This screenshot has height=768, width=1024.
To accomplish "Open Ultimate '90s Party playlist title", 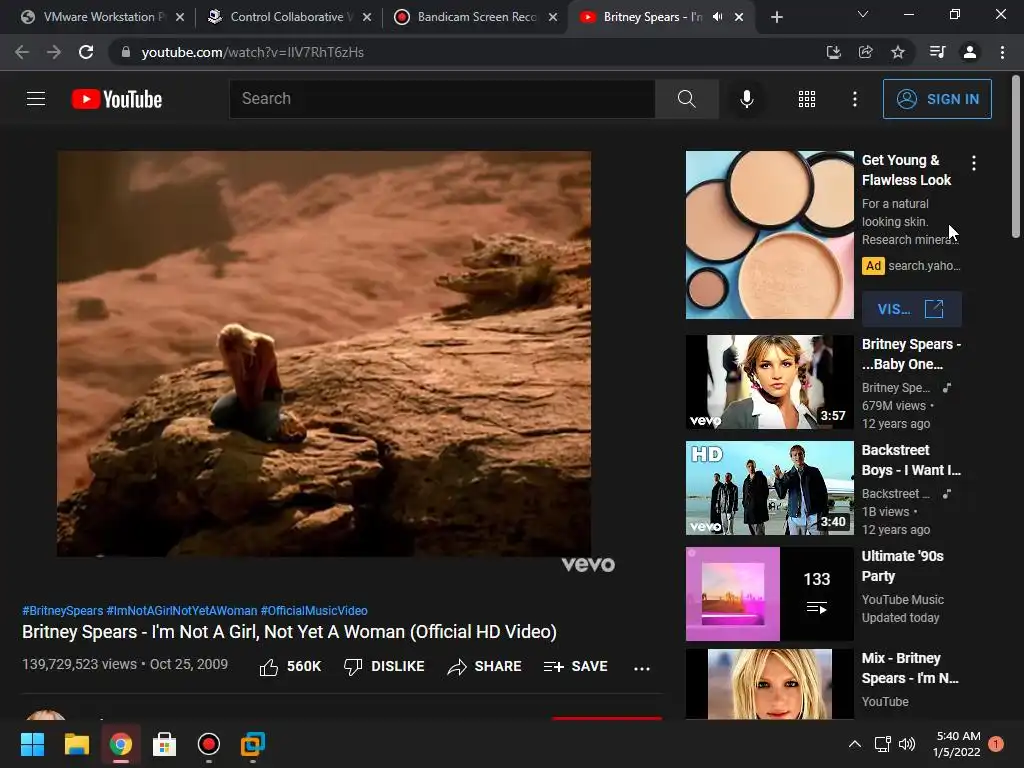I will pyautogui.click(x=903, y=566).
